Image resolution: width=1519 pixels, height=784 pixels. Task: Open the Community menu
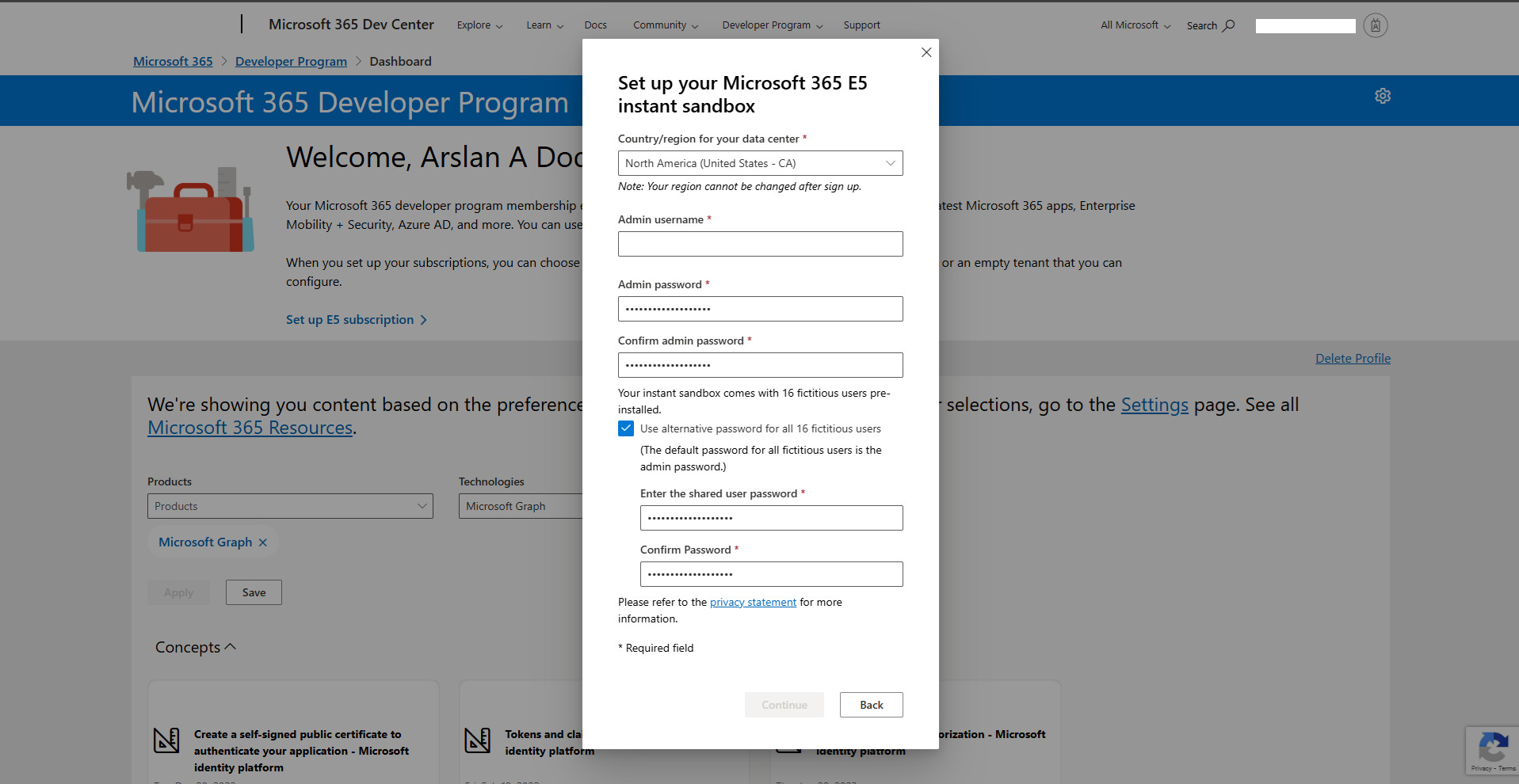660,25
